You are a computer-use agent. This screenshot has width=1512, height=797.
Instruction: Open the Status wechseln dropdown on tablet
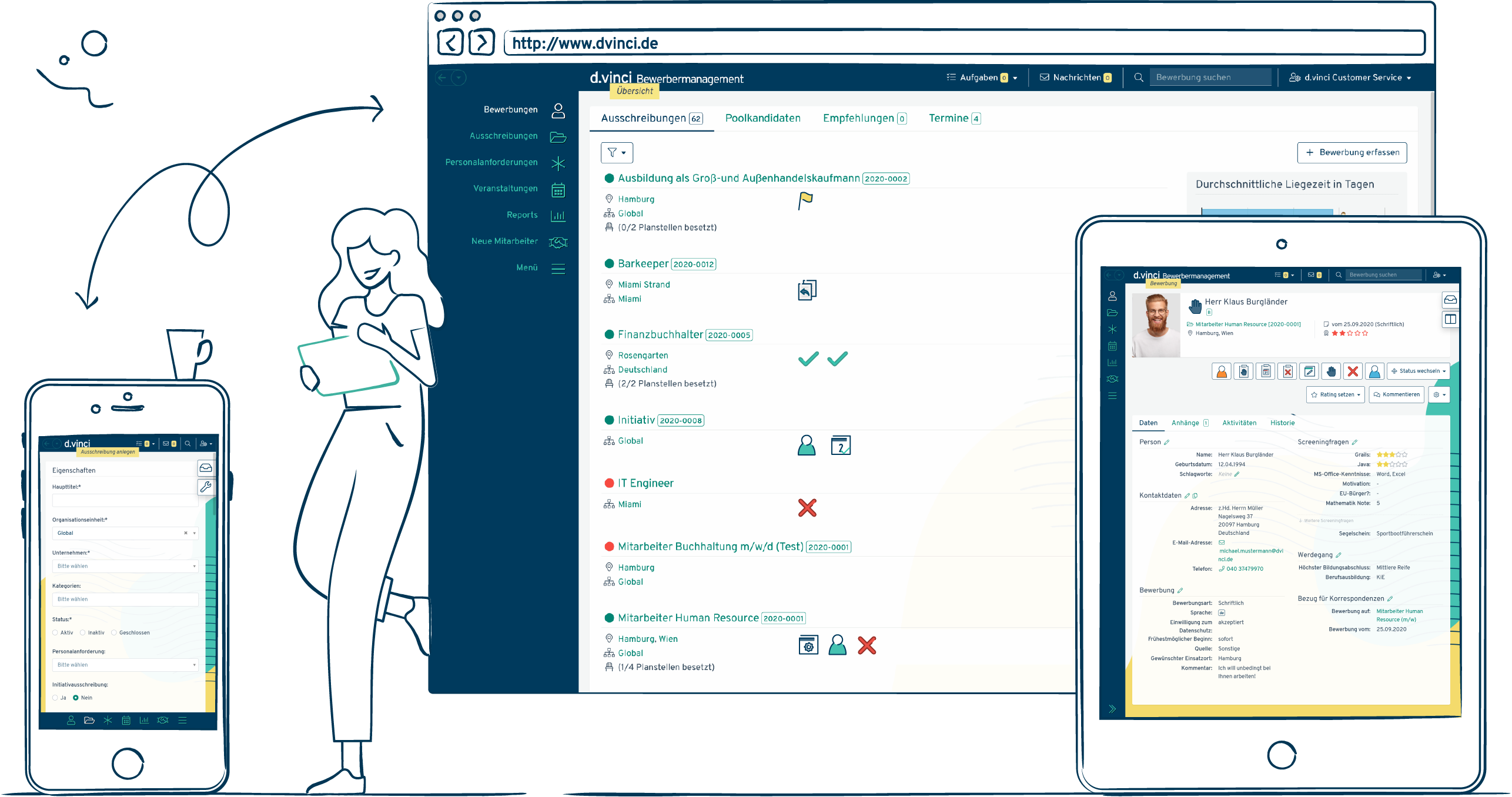point(1419,371)
